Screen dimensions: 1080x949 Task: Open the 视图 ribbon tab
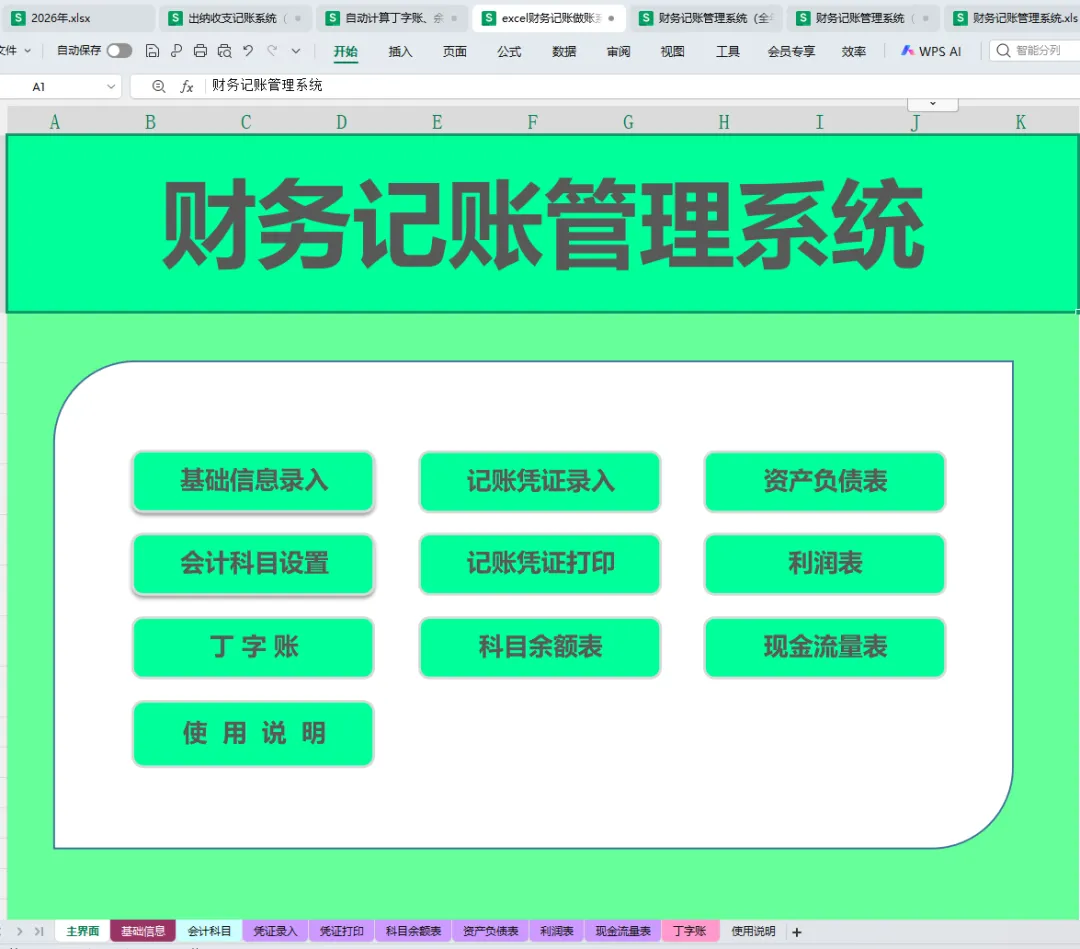coord(672,52)
